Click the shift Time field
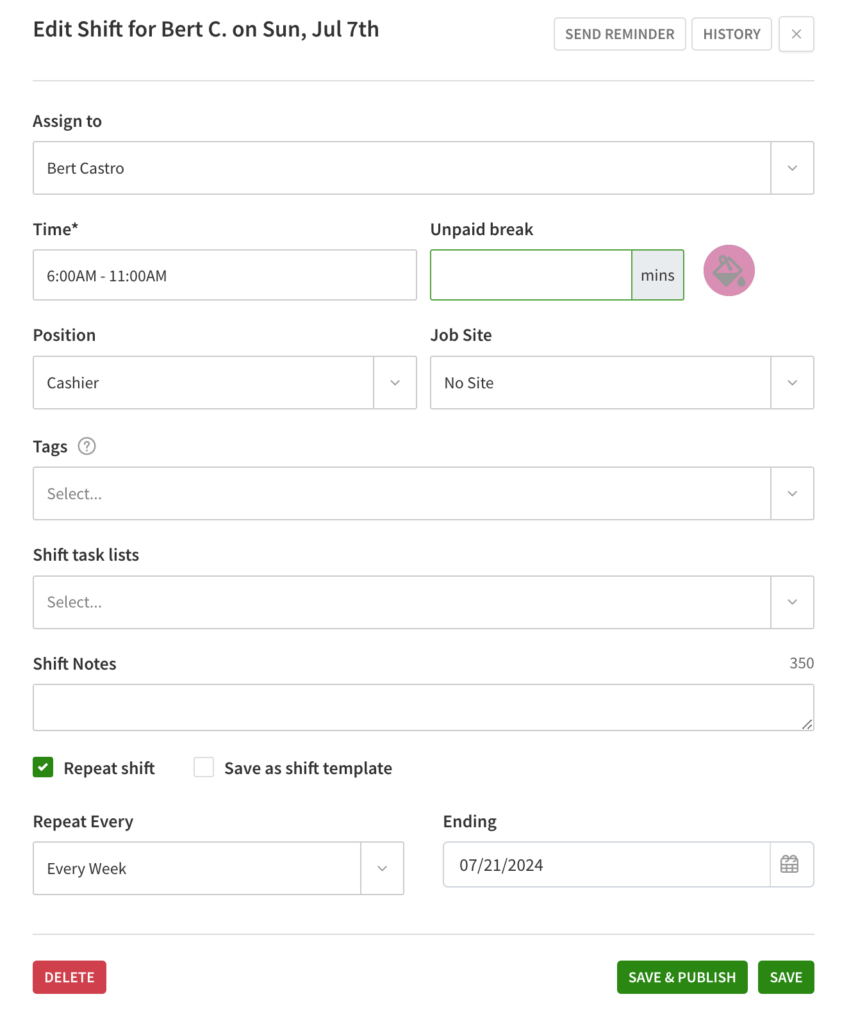The image size is (842, 1024). 224,275
